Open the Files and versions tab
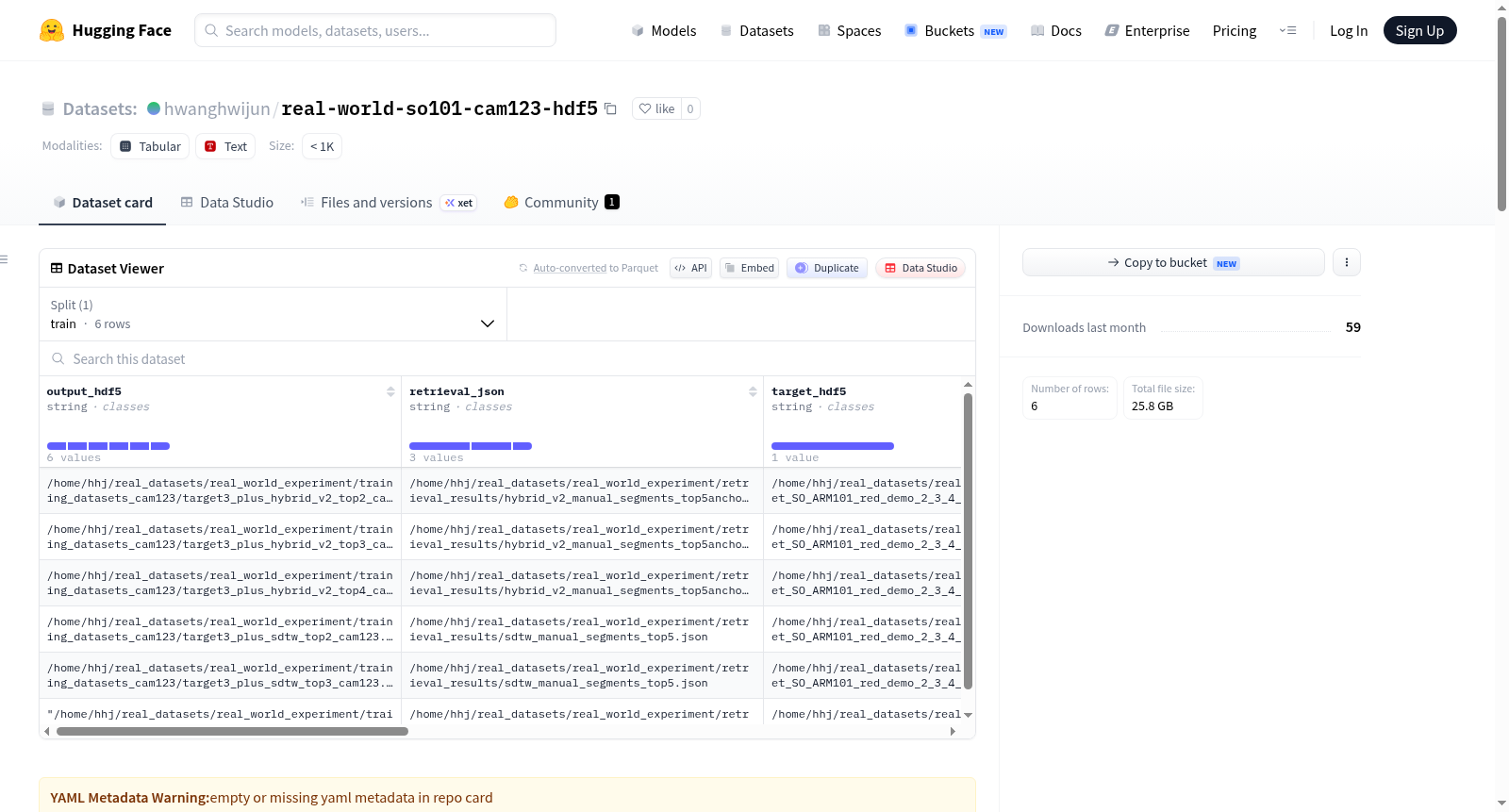 coord(388,202)
